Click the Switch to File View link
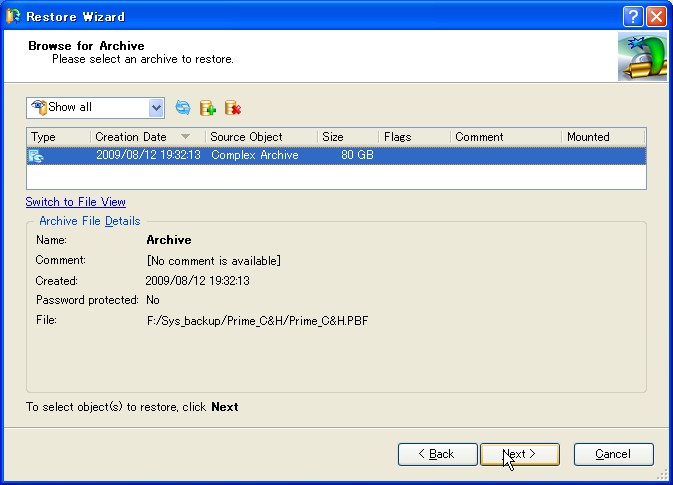The image size is (673, 485). pyautogui.click(x=75, y=202)
